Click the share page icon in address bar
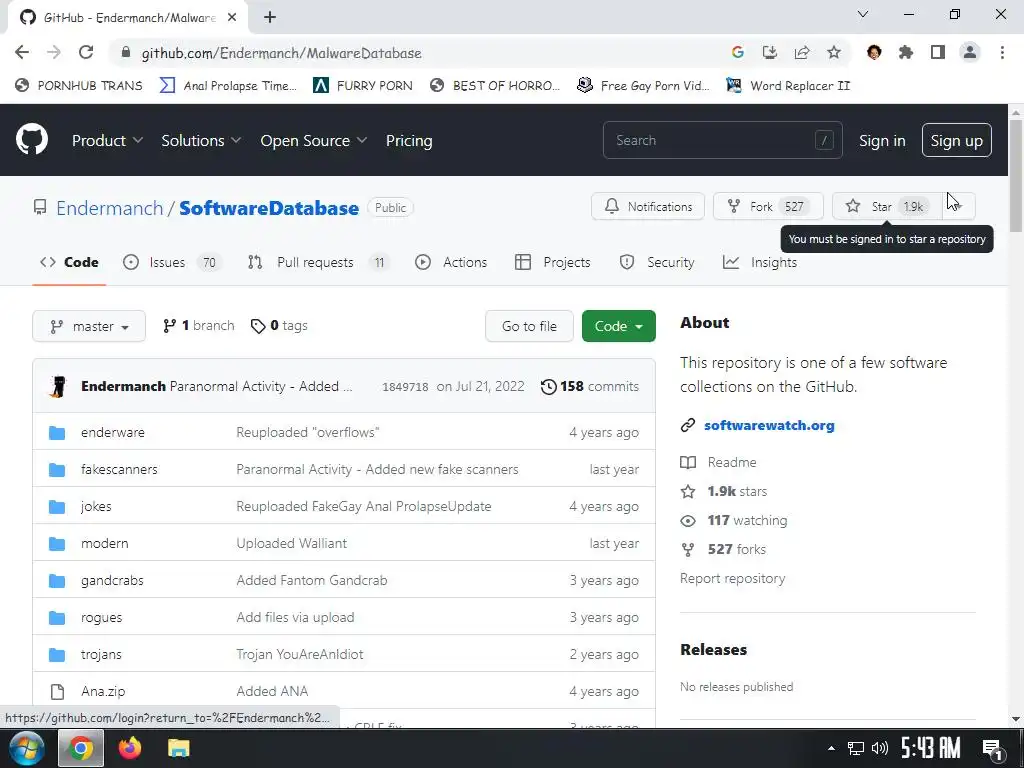Viewport: 1024px width, 768px height. tap(802, 52)
